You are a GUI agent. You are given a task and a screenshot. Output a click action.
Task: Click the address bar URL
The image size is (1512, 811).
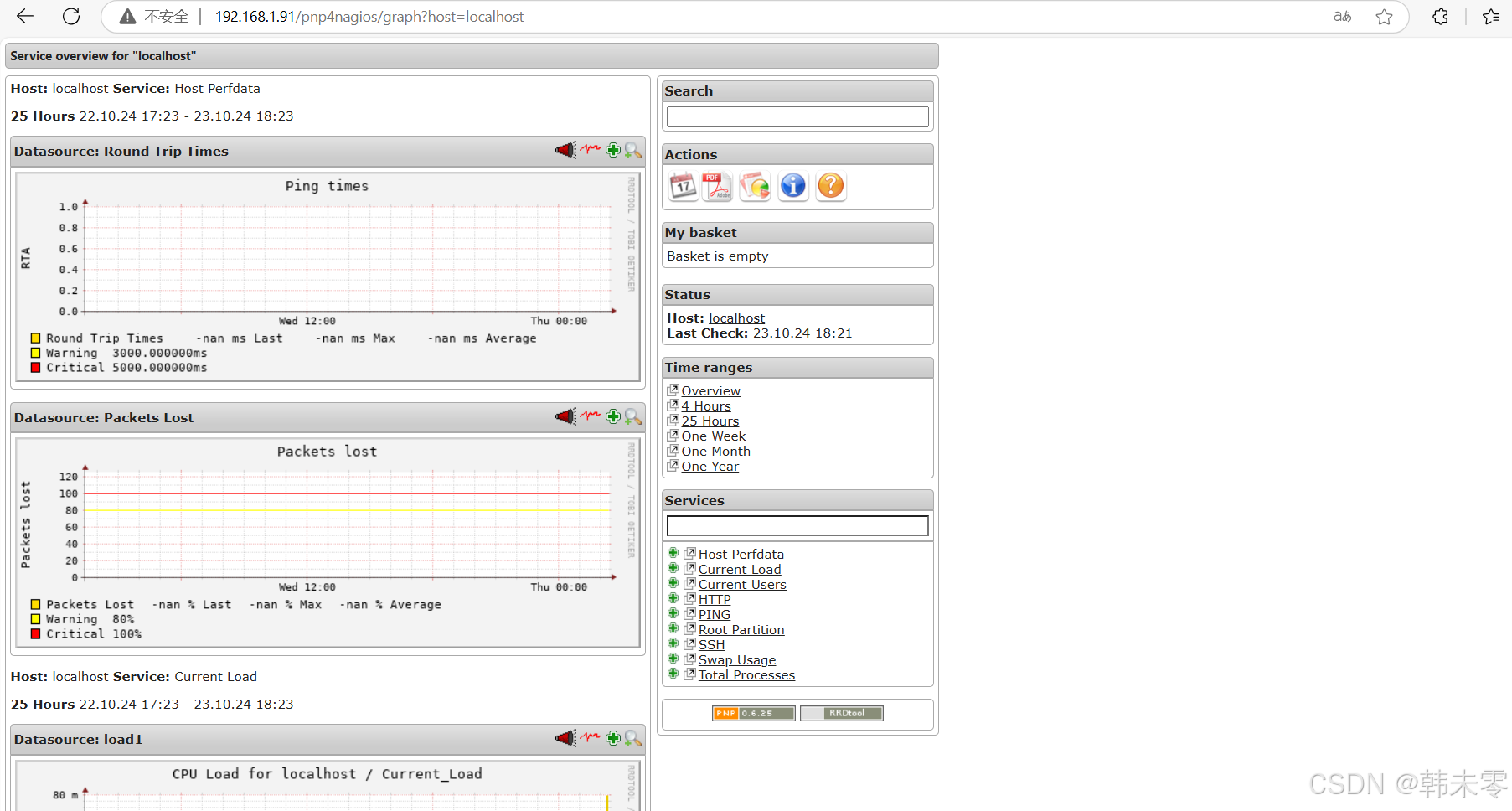click(369, 17)
